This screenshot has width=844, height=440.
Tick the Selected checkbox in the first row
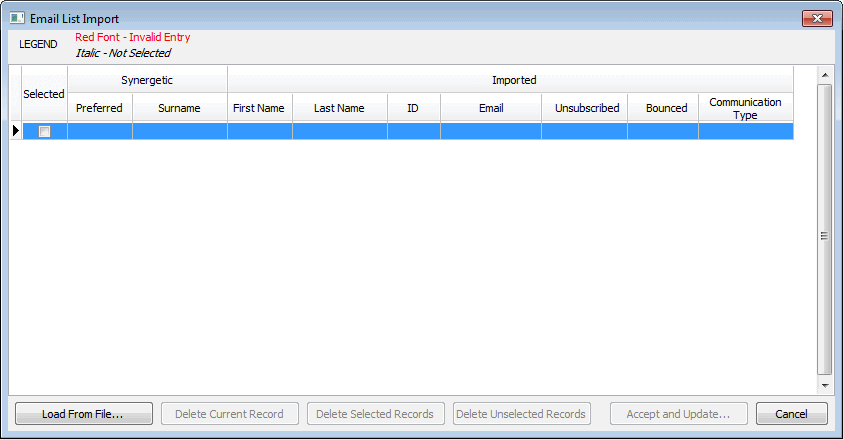click(45, 131)
